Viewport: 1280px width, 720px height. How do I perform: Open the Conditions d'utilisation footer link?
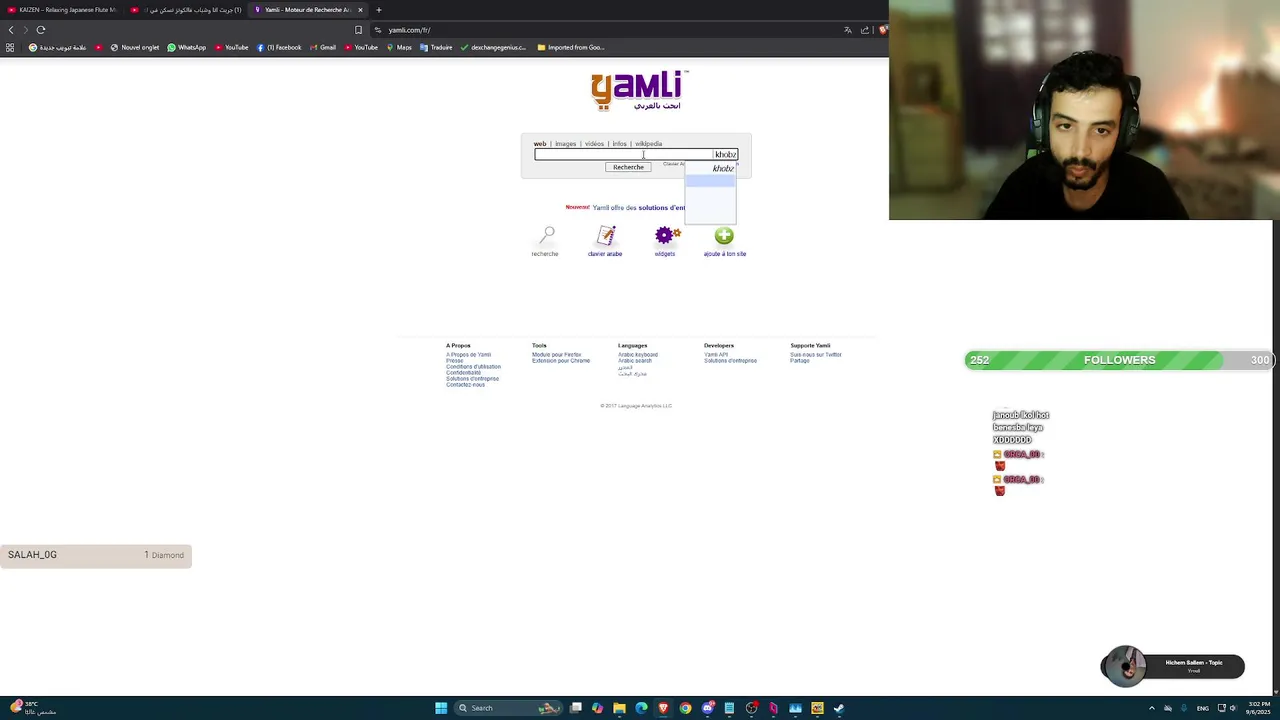[473, 367]
